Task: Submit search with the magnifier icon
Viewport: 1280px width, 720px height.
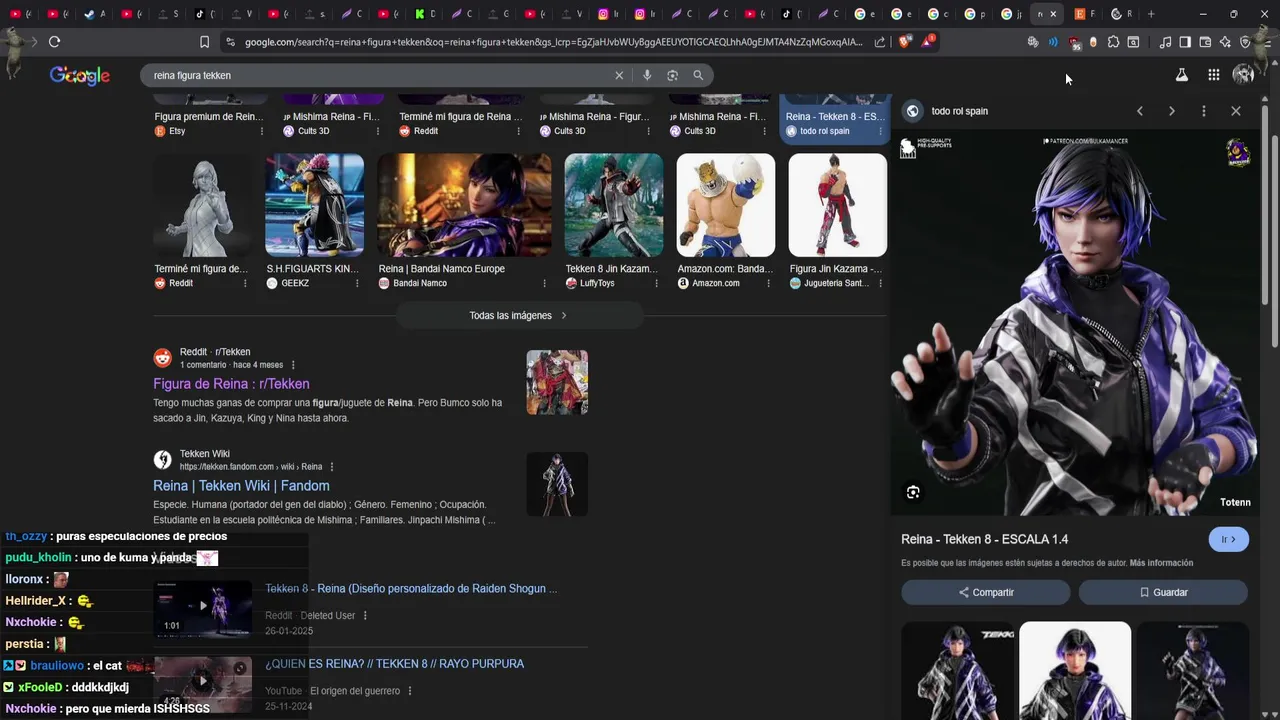Action: [x=698, y=75]
